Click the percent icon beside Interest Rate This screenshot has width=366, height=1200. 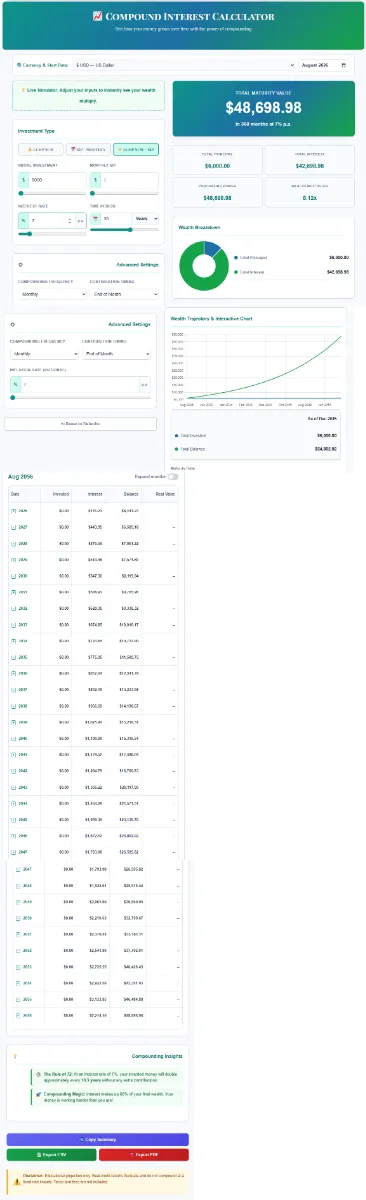[23, 219]
